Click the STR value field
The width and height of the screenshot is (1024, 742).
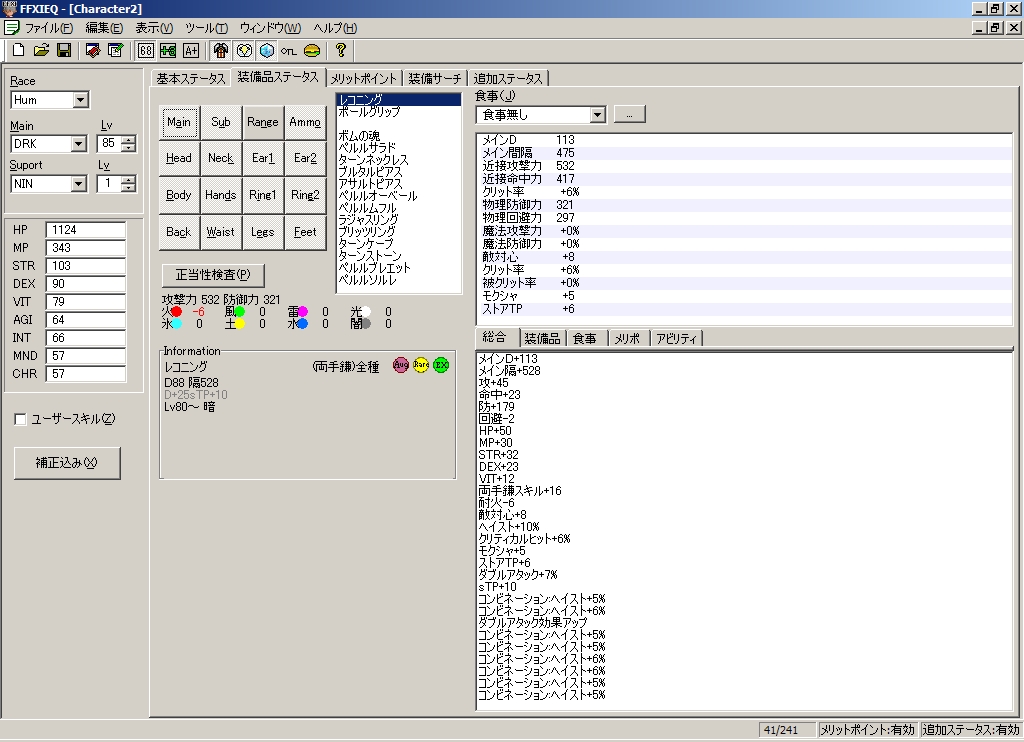pos(86,266)
